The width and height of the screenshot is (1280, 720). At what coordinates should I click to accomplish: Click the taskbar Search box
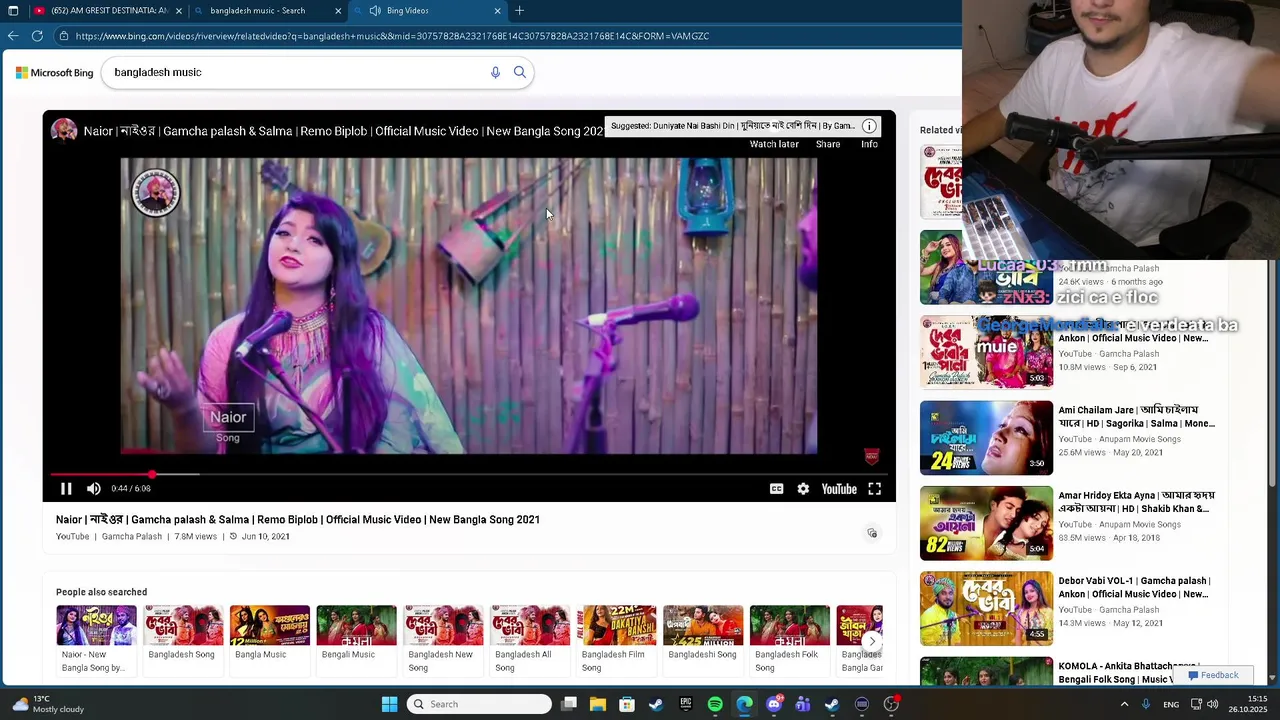pos(480,704)
